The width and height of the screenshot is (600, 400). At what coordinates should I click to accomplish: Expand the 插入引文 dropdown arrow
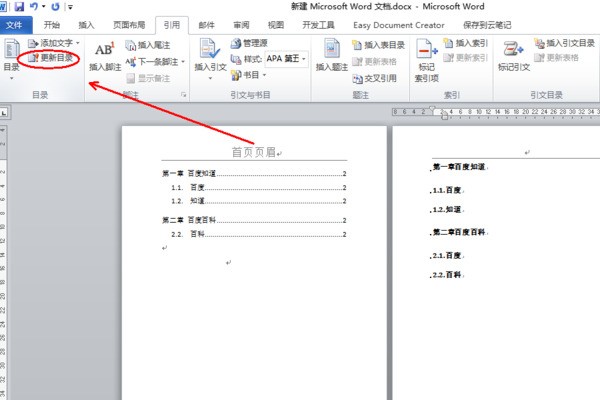(210, 78)
